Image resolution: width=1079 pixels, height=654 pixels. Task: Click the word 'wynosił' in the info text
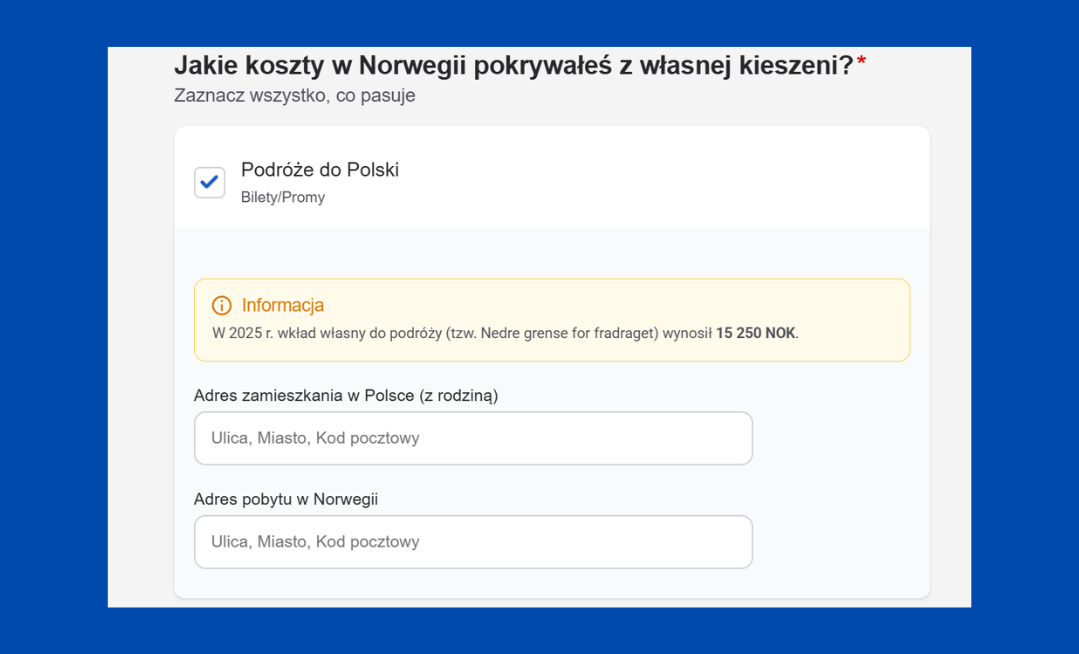point(687,333)
